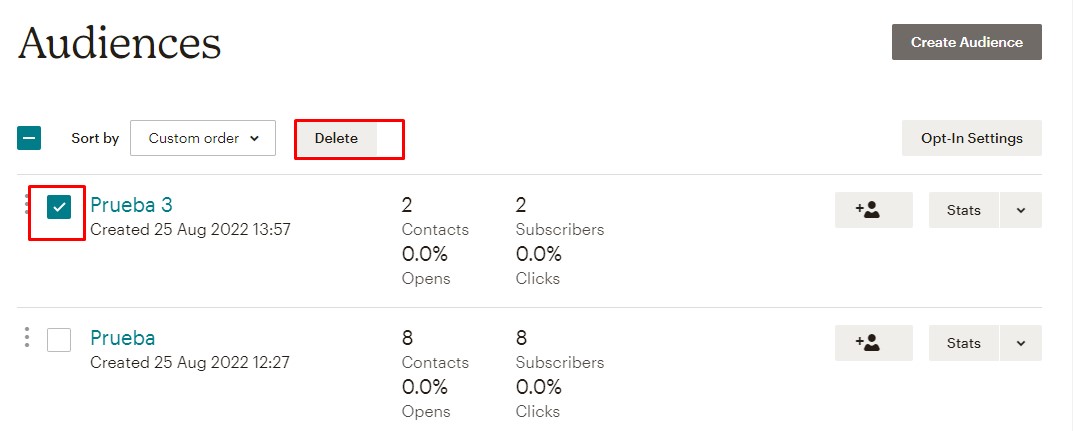The height and width of the screenshot is (431, 1073).
Task: View Stats for Prueba audience
Action: (964, 343)
